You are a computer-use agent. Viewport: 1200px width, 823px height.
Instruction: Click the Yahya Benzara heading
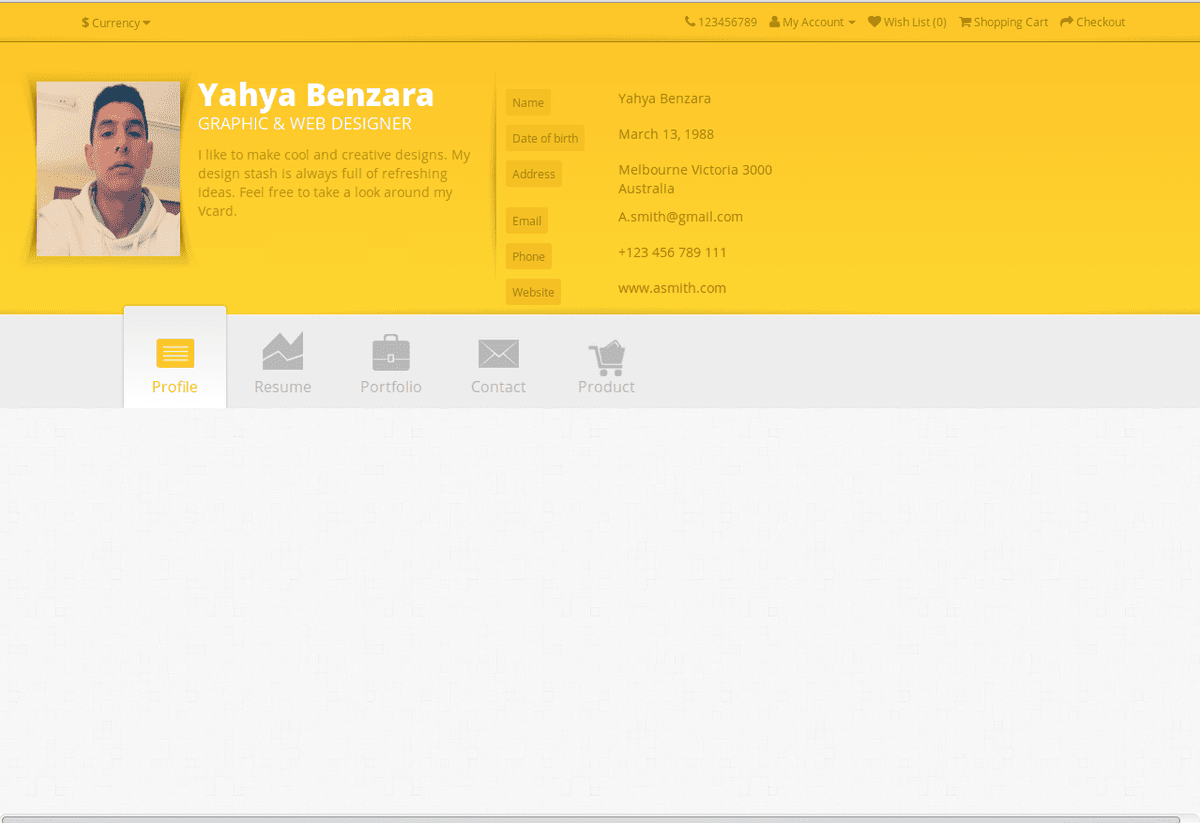pos(316,95)
